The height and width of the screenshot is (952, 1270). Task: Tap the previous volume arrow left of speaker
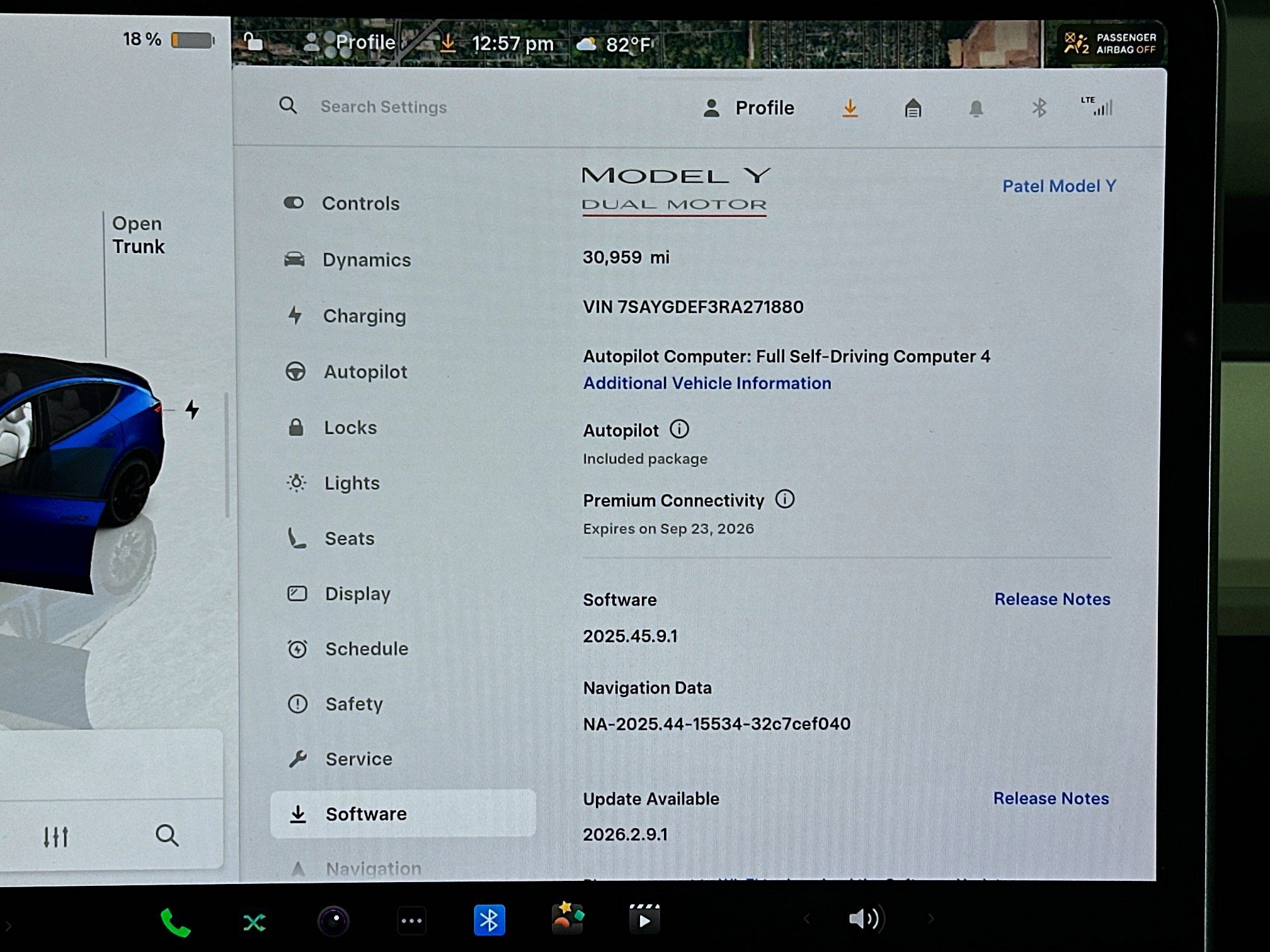(x=807, y=919)
